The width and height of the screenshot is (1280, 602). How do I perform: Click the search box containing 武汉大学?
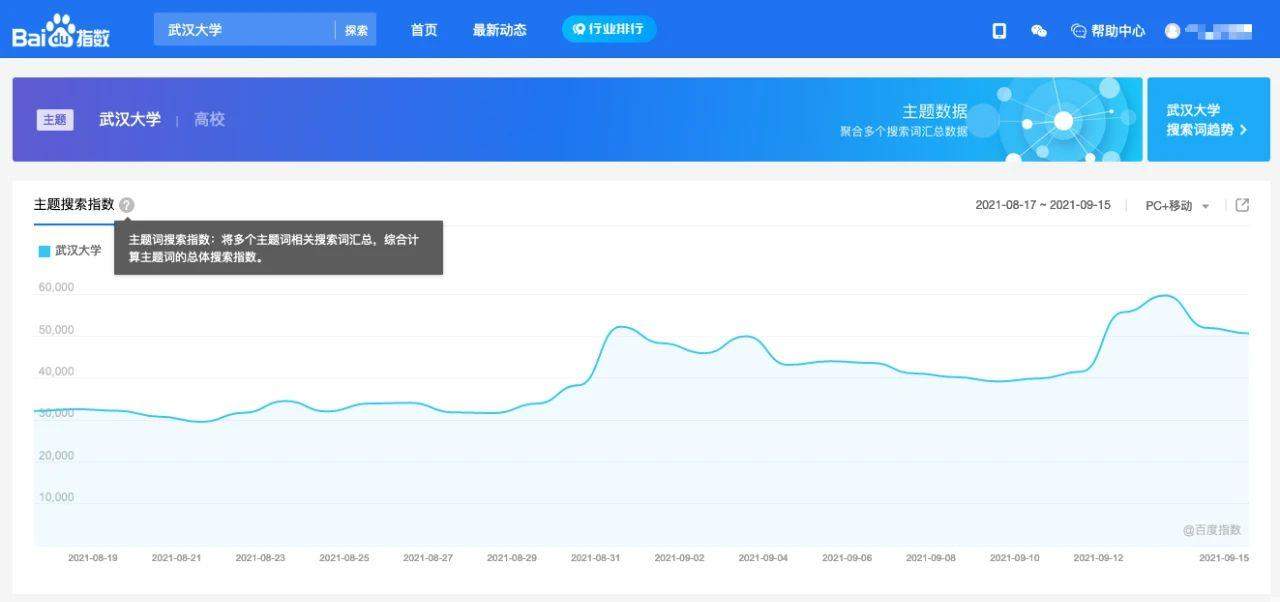coord(244,30)
